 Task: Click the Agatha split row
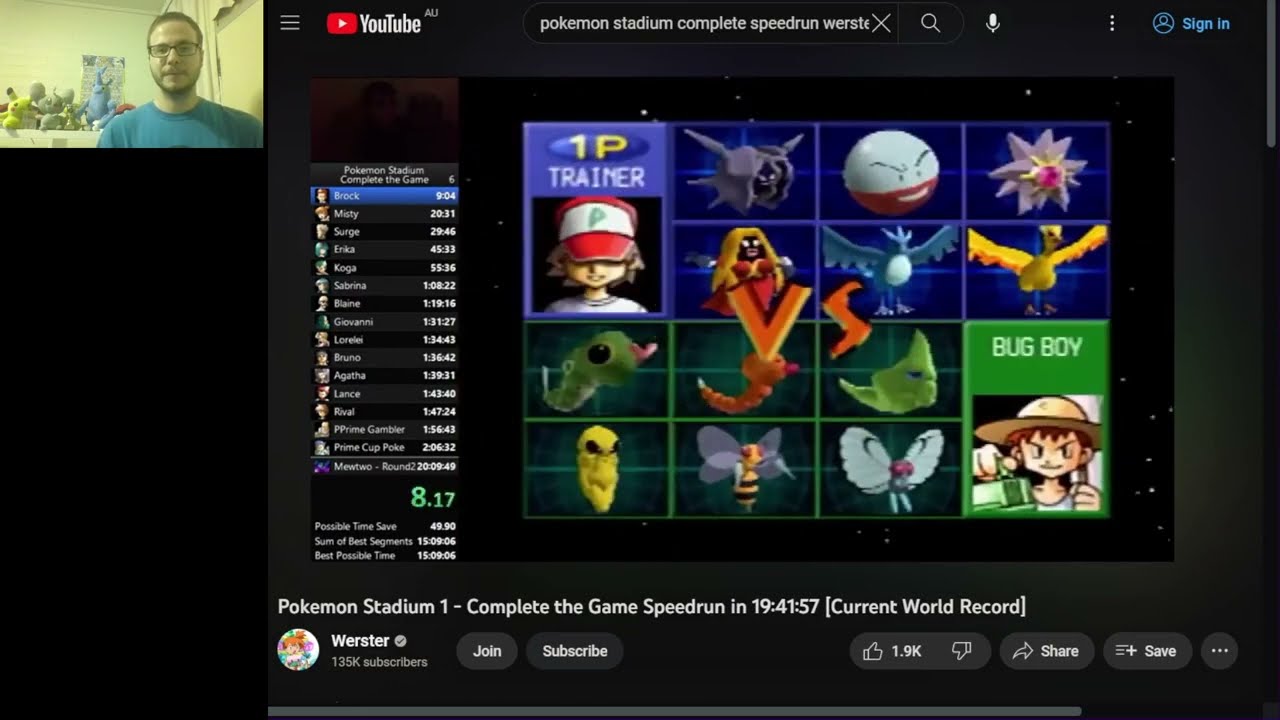point(385,376)
